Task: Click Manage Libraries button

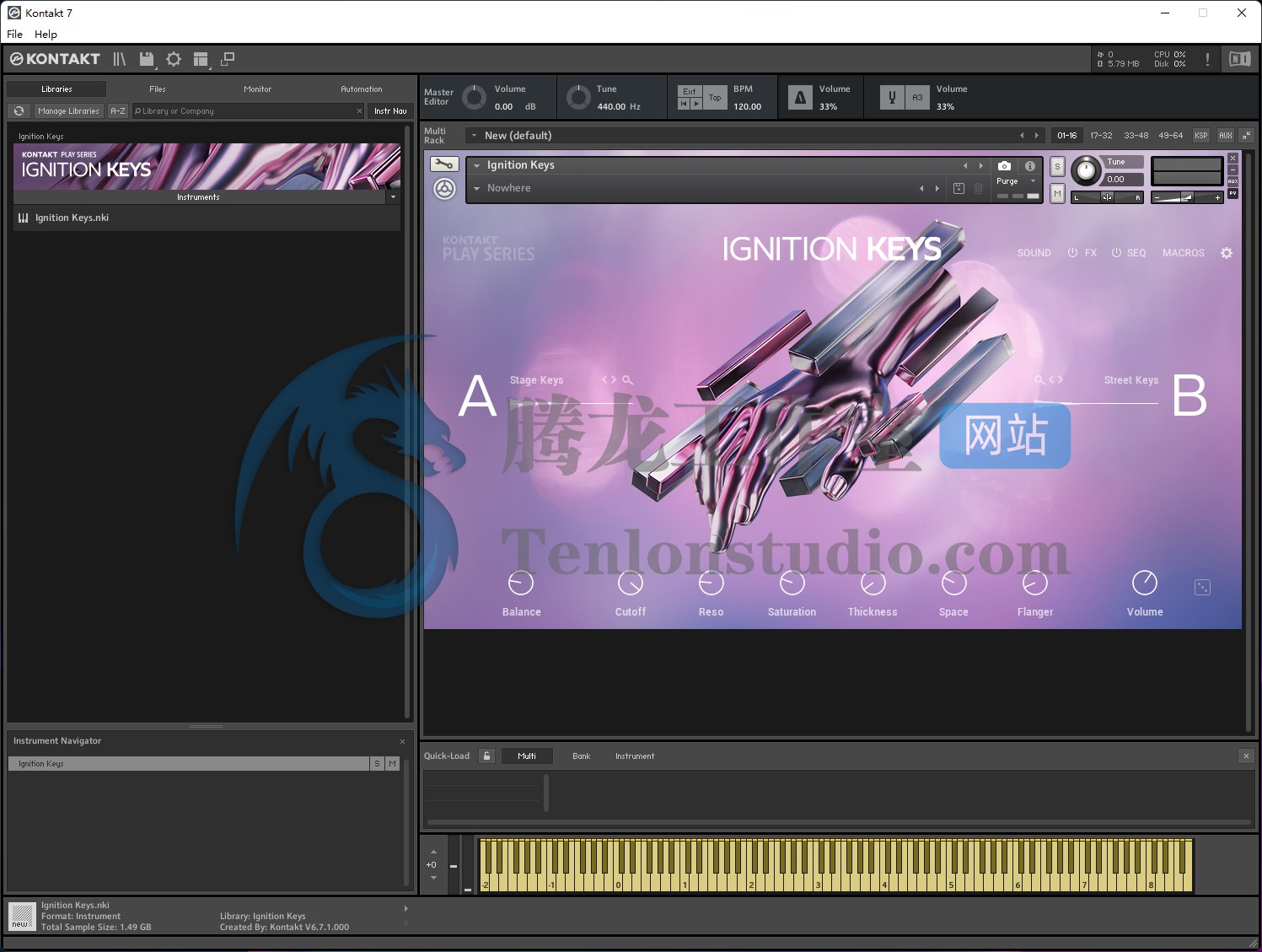Action: (x=68, y=110)
